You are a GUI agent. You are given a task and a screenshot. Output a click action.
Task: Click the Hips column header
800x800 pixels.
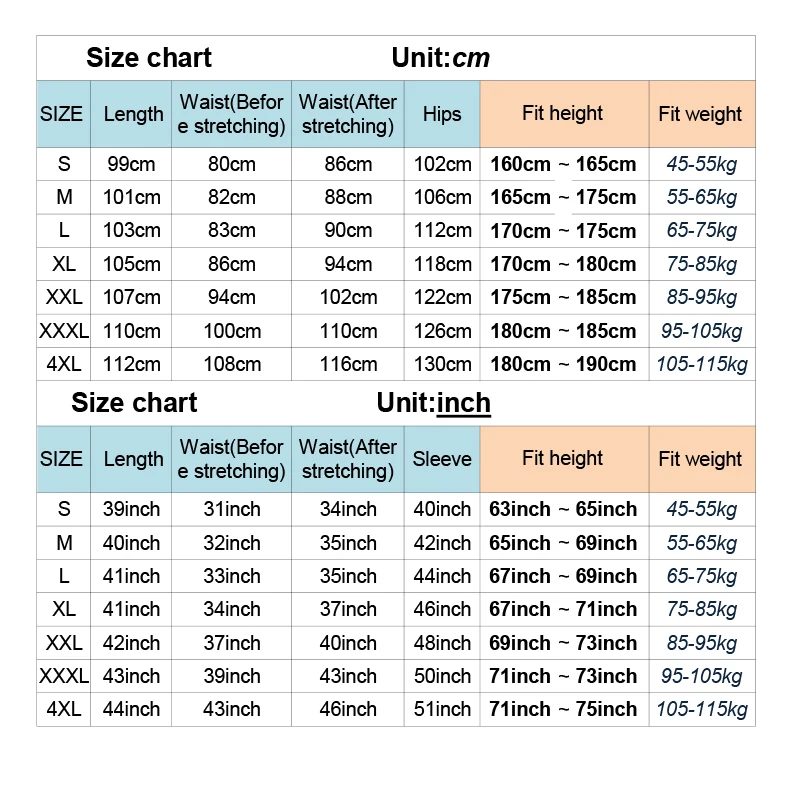click(x=442, y=114)
